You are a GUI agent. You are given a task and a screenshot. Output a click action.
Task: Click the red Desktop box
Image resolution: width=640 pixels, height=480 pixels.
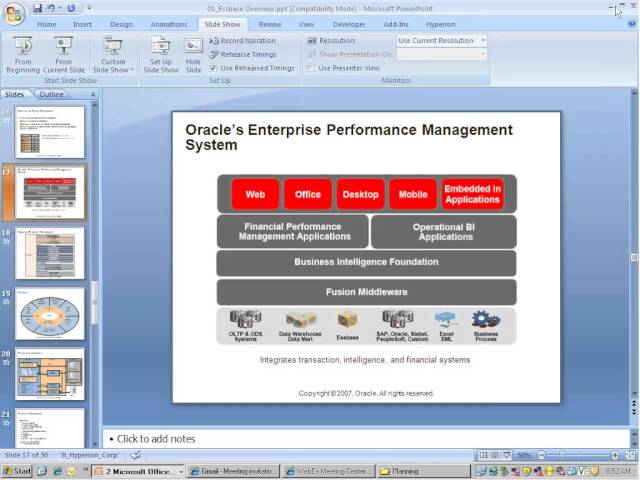(x=360, y=194)
